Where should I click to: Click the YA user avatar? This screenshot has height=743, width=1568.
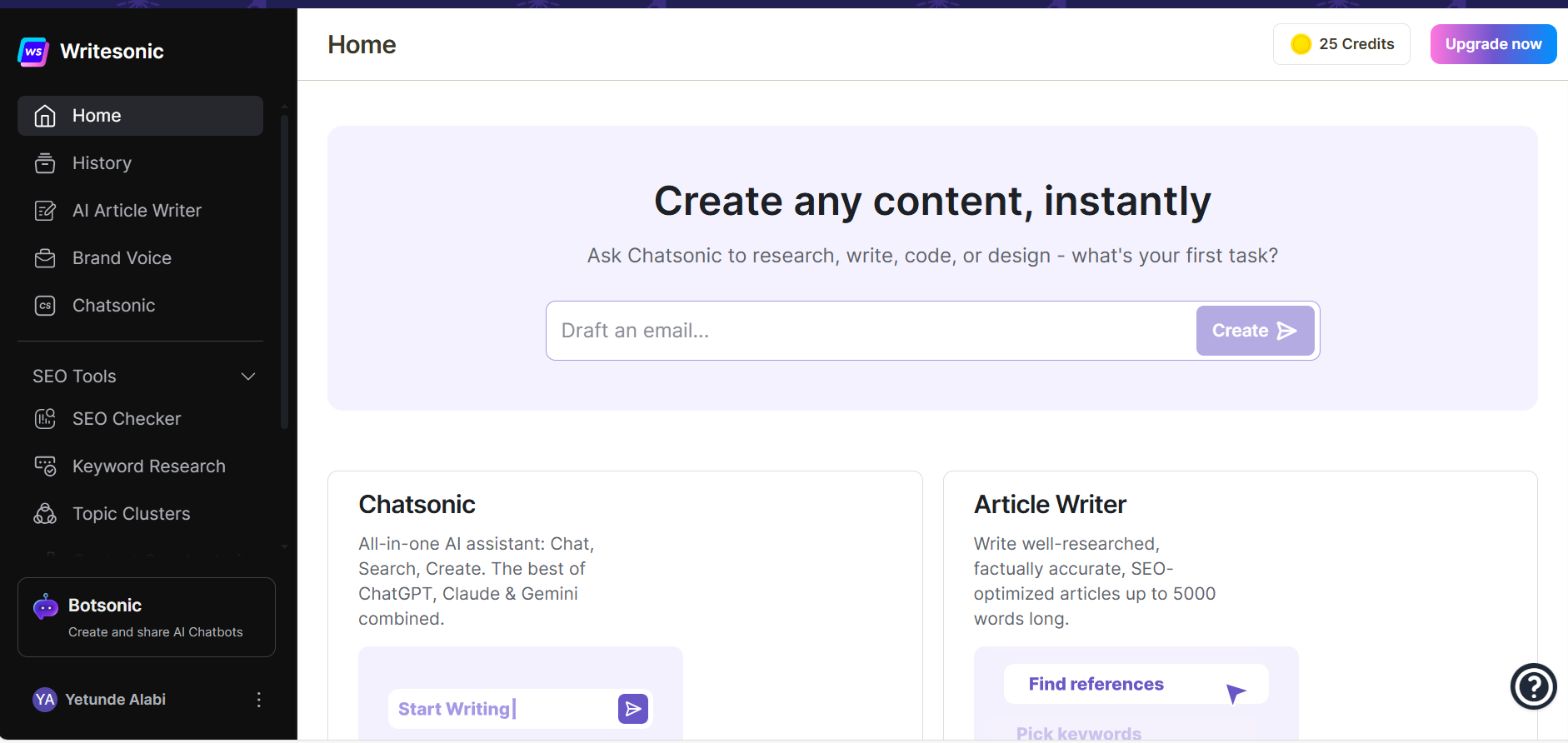tap(45, 700)
